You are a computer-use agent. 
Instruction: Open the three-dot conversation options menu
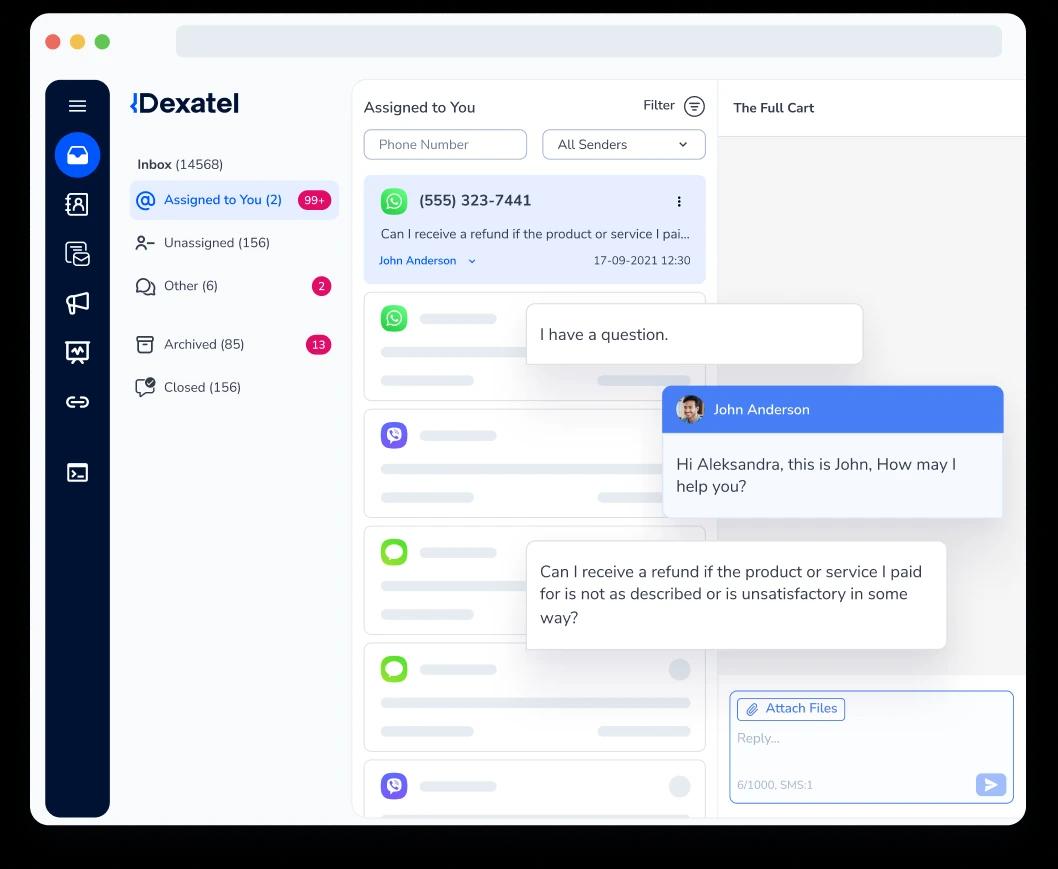pyautogui.click(x=679, y=201)
